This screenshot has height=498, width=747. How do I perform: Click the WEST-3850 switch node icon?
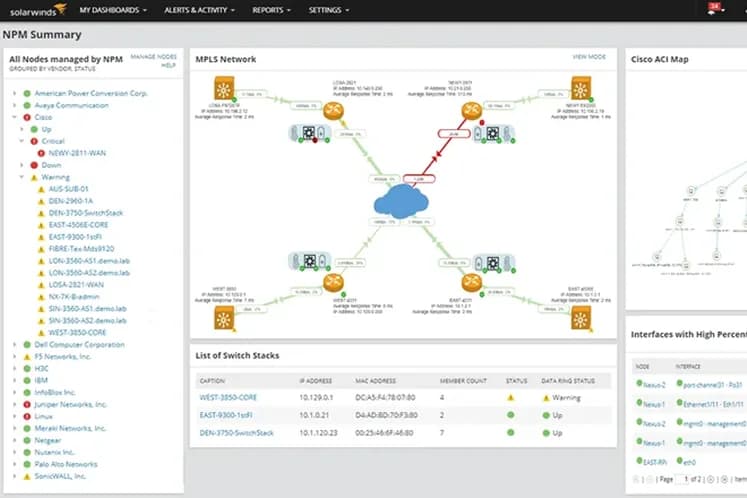point(224,318)
